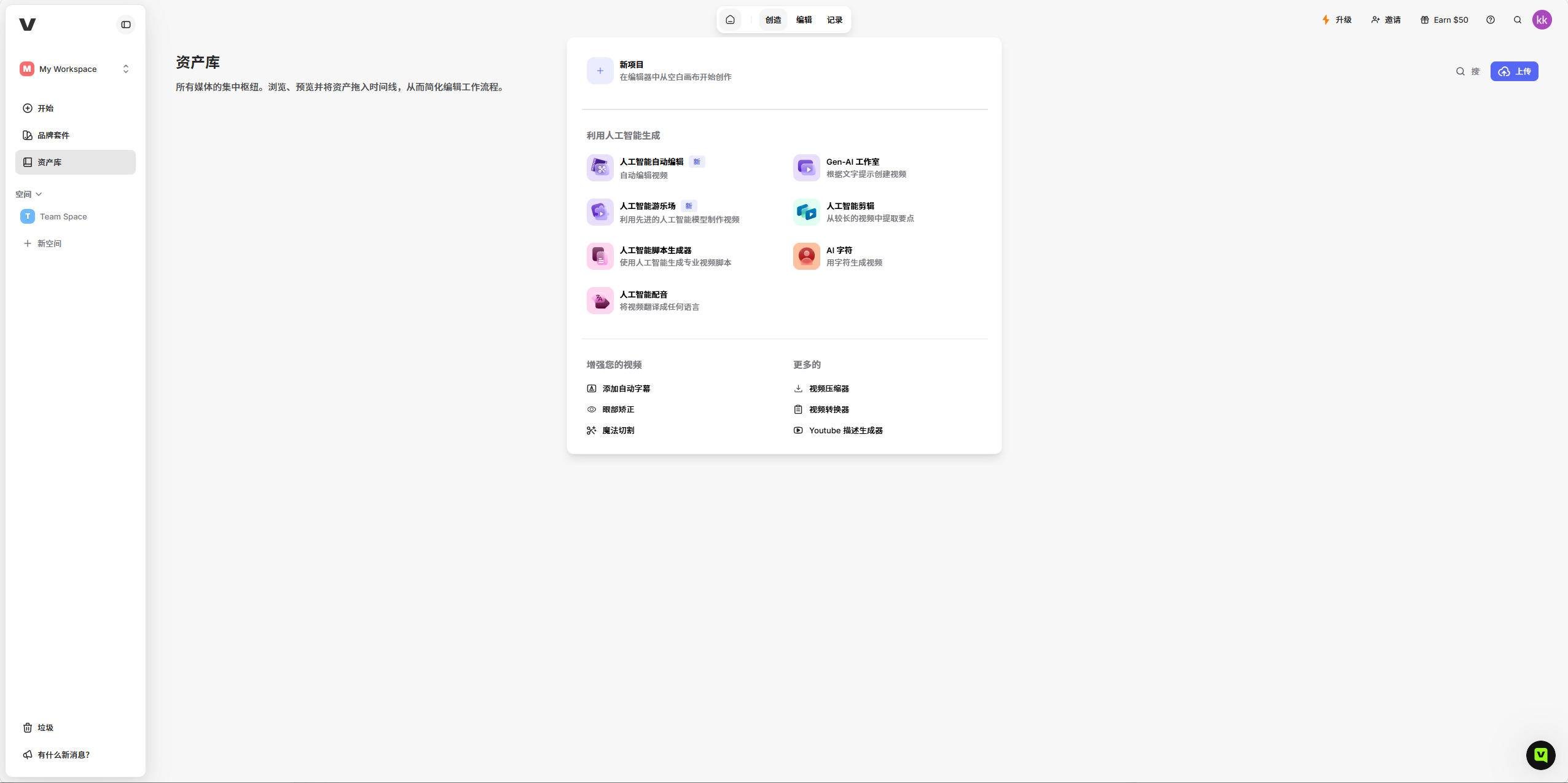Click the 上传 upload button

pyautogui.click(x=1515, y=71)
